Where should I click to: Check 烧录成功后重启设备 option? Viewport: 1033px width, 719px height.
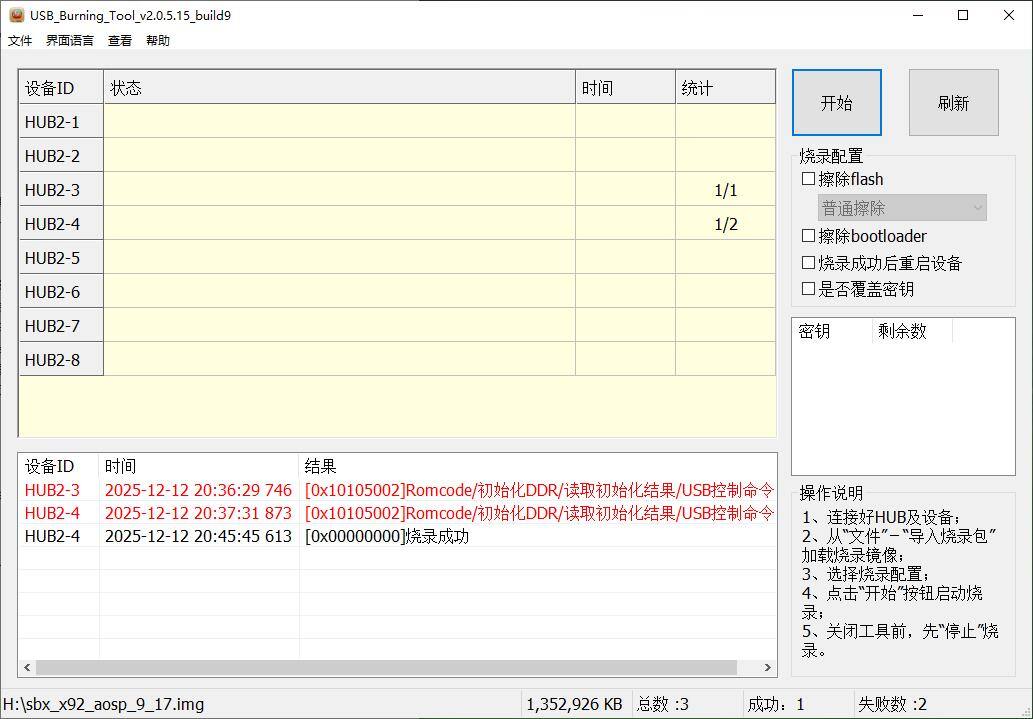(x=809, y=263)
